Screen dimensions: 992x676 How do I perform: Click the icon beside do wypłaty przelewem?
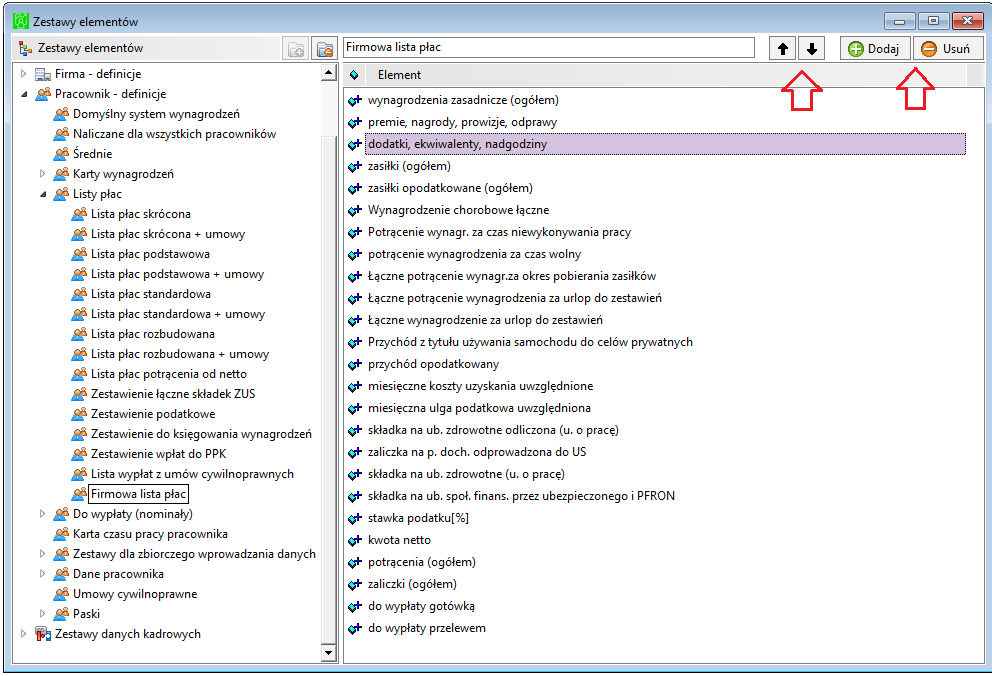pyautogui.click(x=355, y=629)
